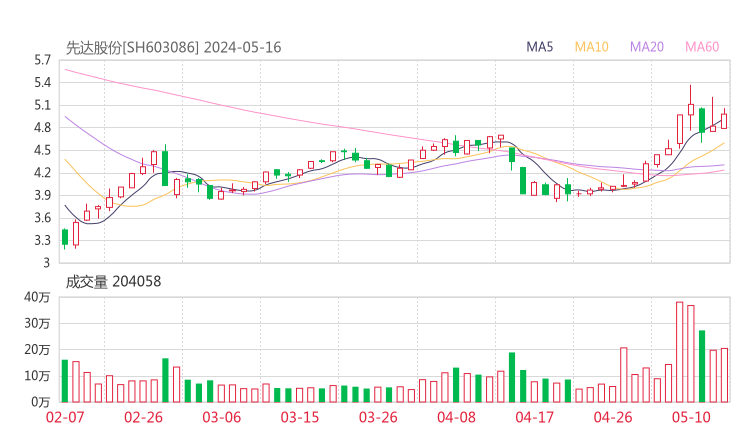Click the 3.3 price axis label
Viewport: 740px width, 440px height.
[x=42, y=240]
